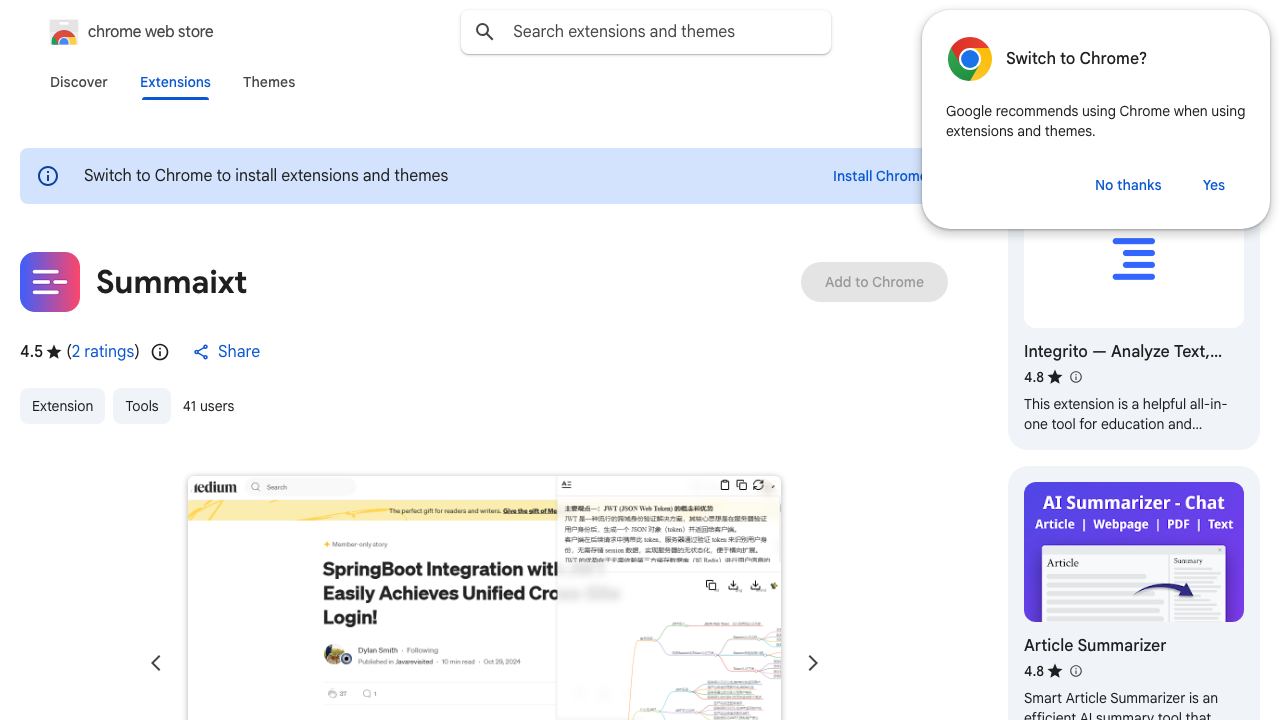Click the info icon in blue banner
This screenshot has height=720, width=1280.
tap(48, 176)
